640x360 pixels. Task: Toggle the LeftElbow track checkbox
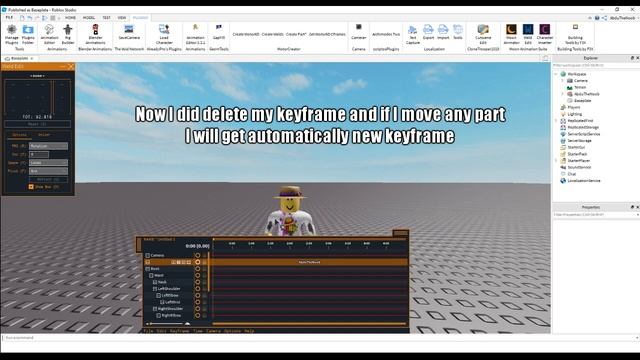point(159,296)
